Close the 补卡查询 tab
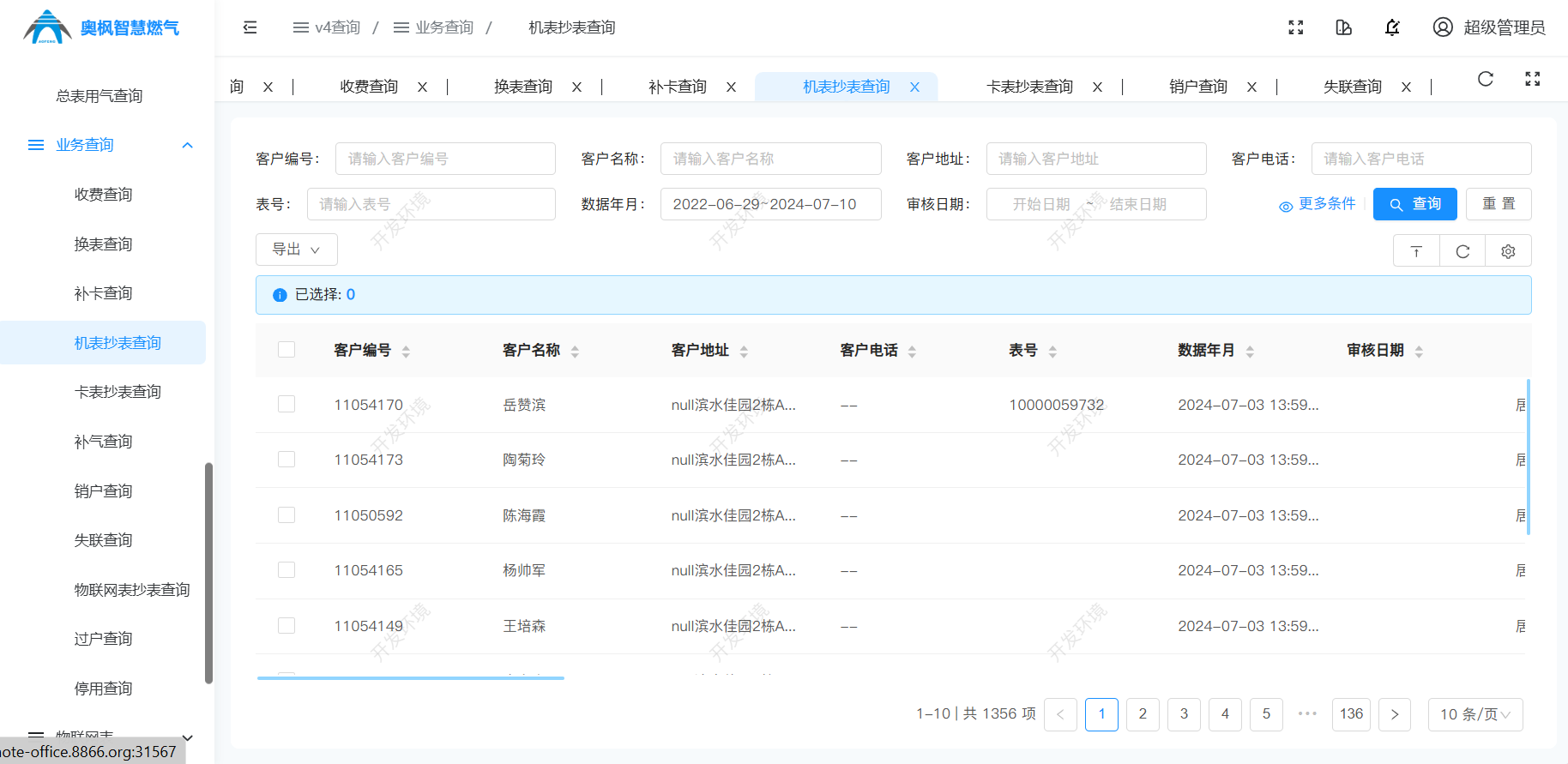The width and height of the screenshot is (1568, 764). click(731, 87)
